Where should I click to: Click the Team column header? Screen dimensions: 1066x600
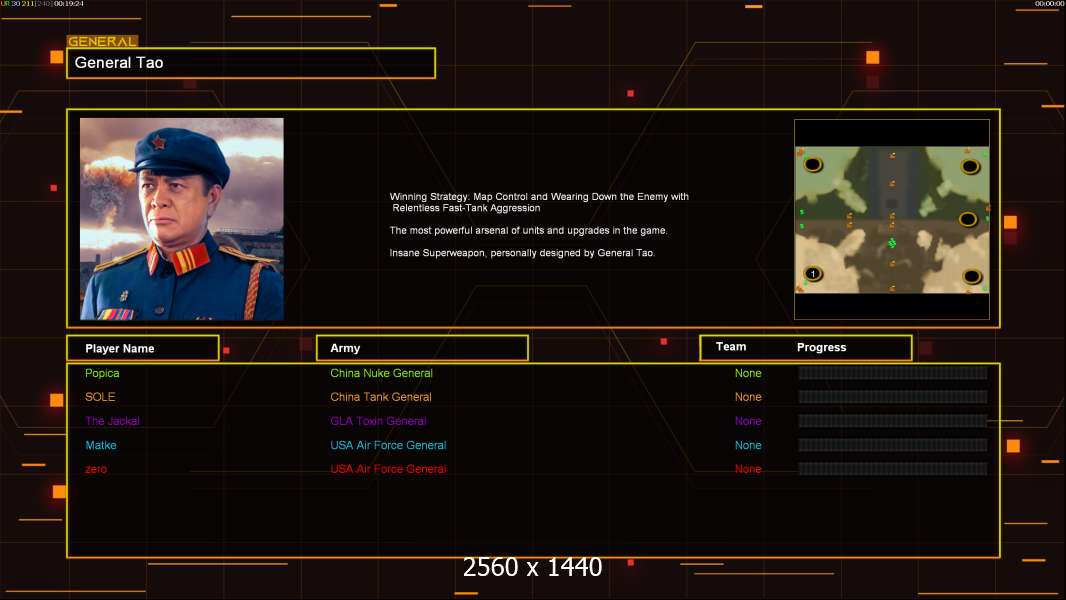(731, 347)
